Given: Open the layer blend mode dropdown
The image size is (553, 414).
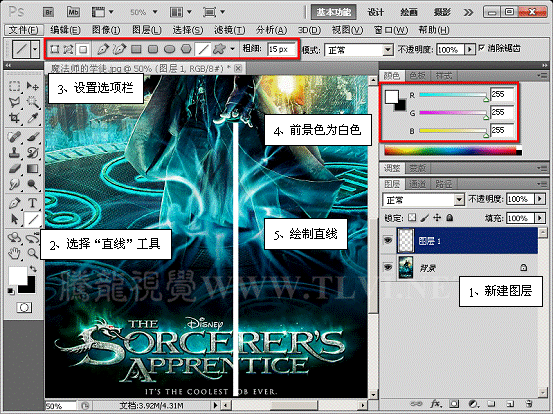Looking at the screenshot, I should click(x=423, y=200).
